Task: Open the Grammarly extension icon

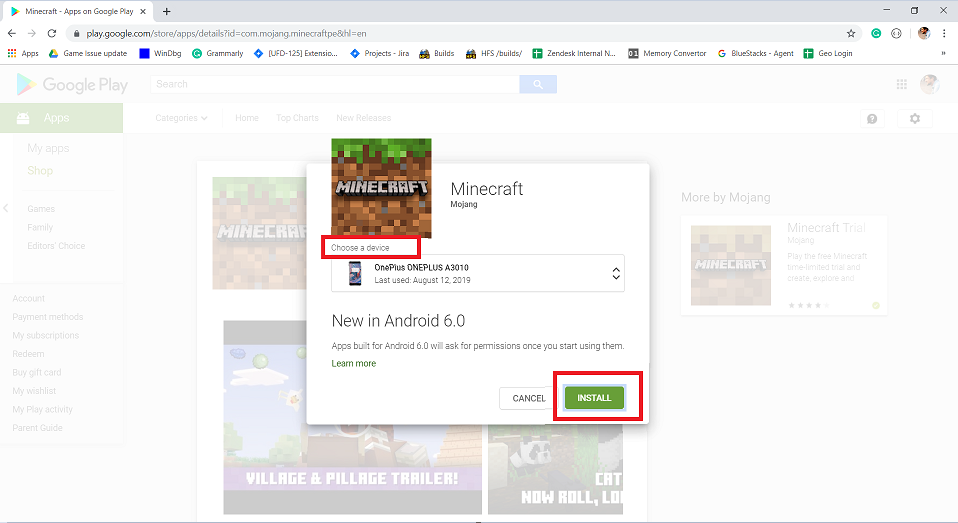Action: click(x=876, y=33)
